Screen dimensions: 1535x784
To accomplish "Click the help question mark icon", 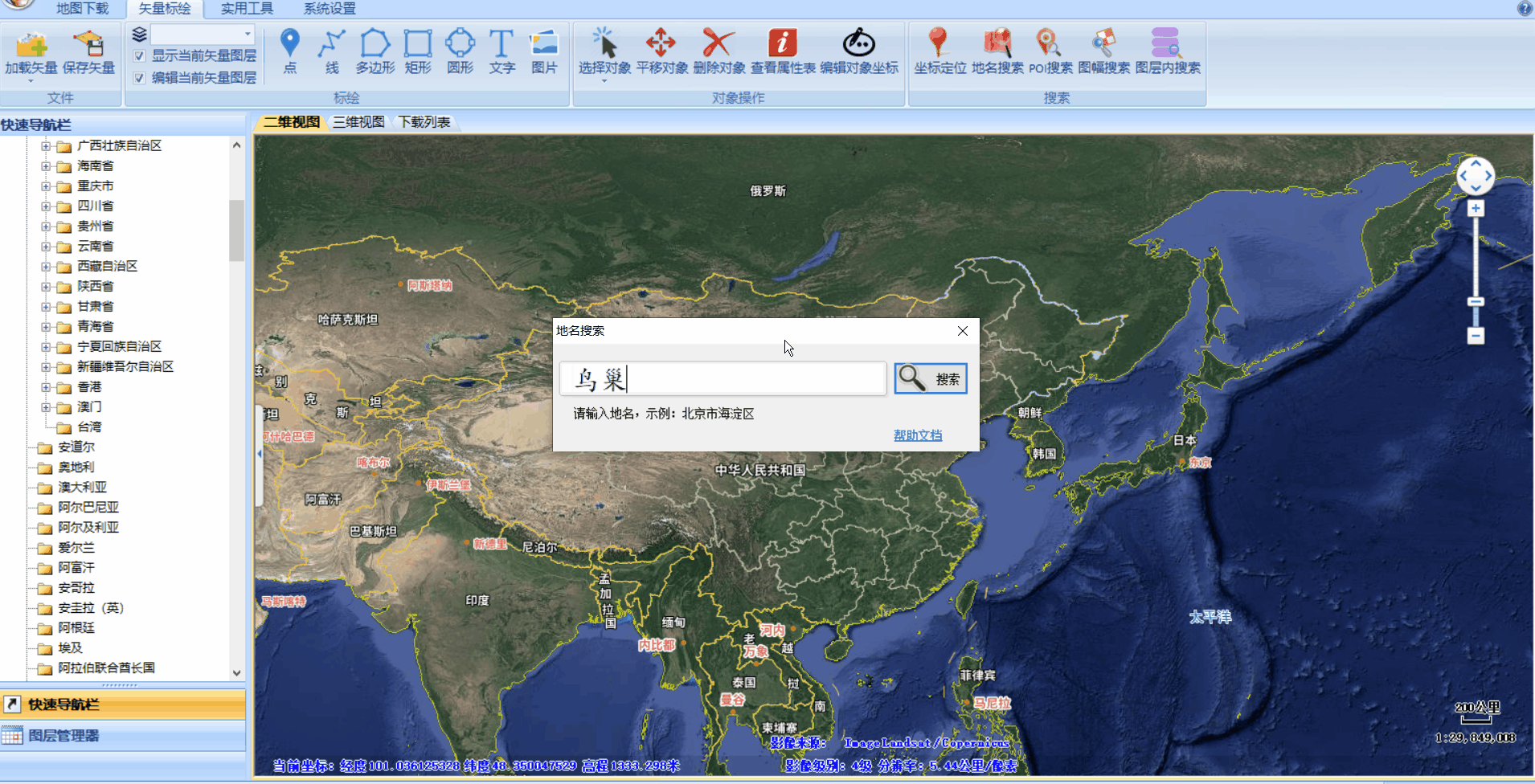I will coord(1524,9).
